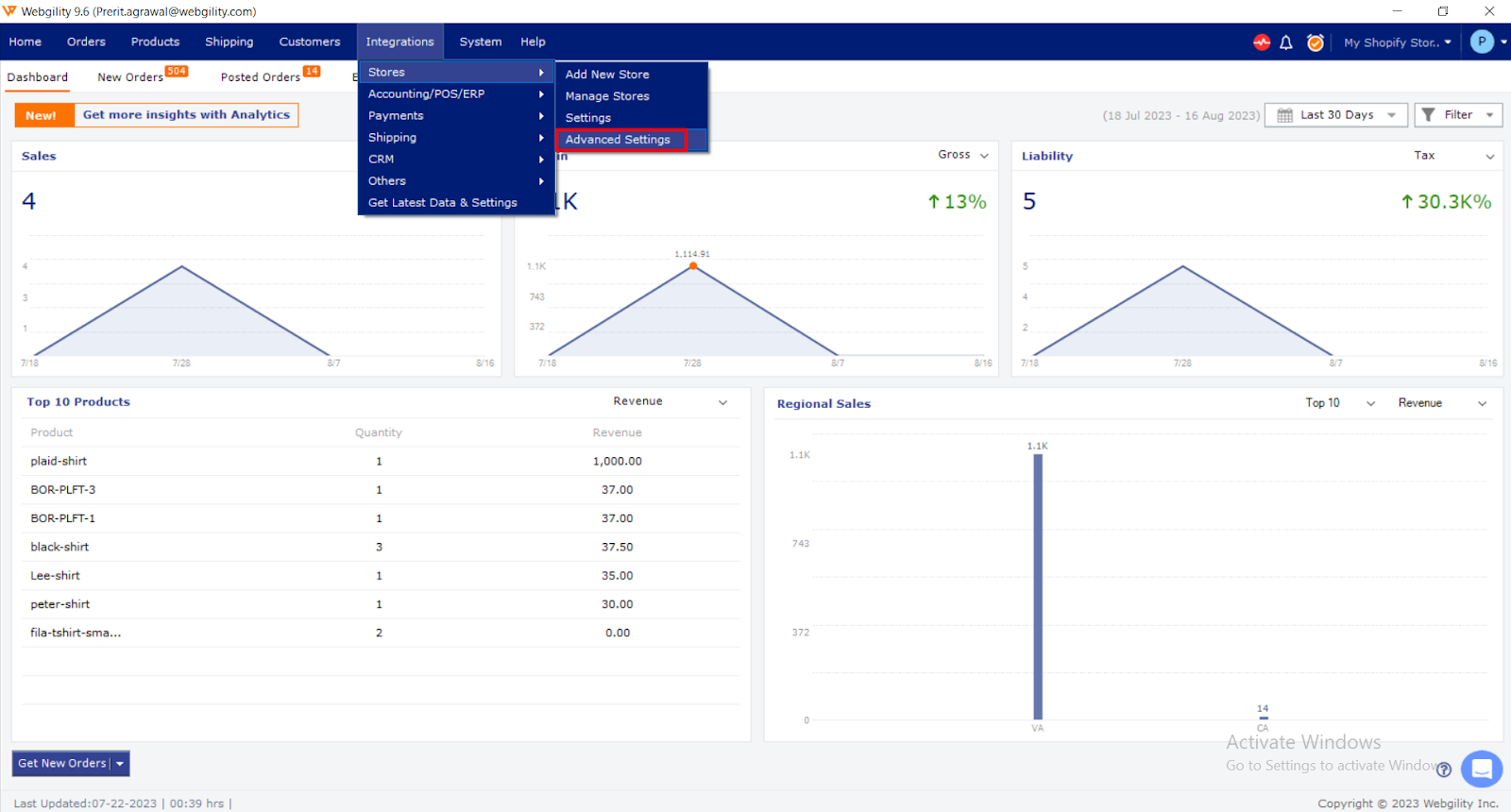Viewport: 1511px width, 812px height.
Task: Expand the Gross dropdown
Action: tap(963, 155)
